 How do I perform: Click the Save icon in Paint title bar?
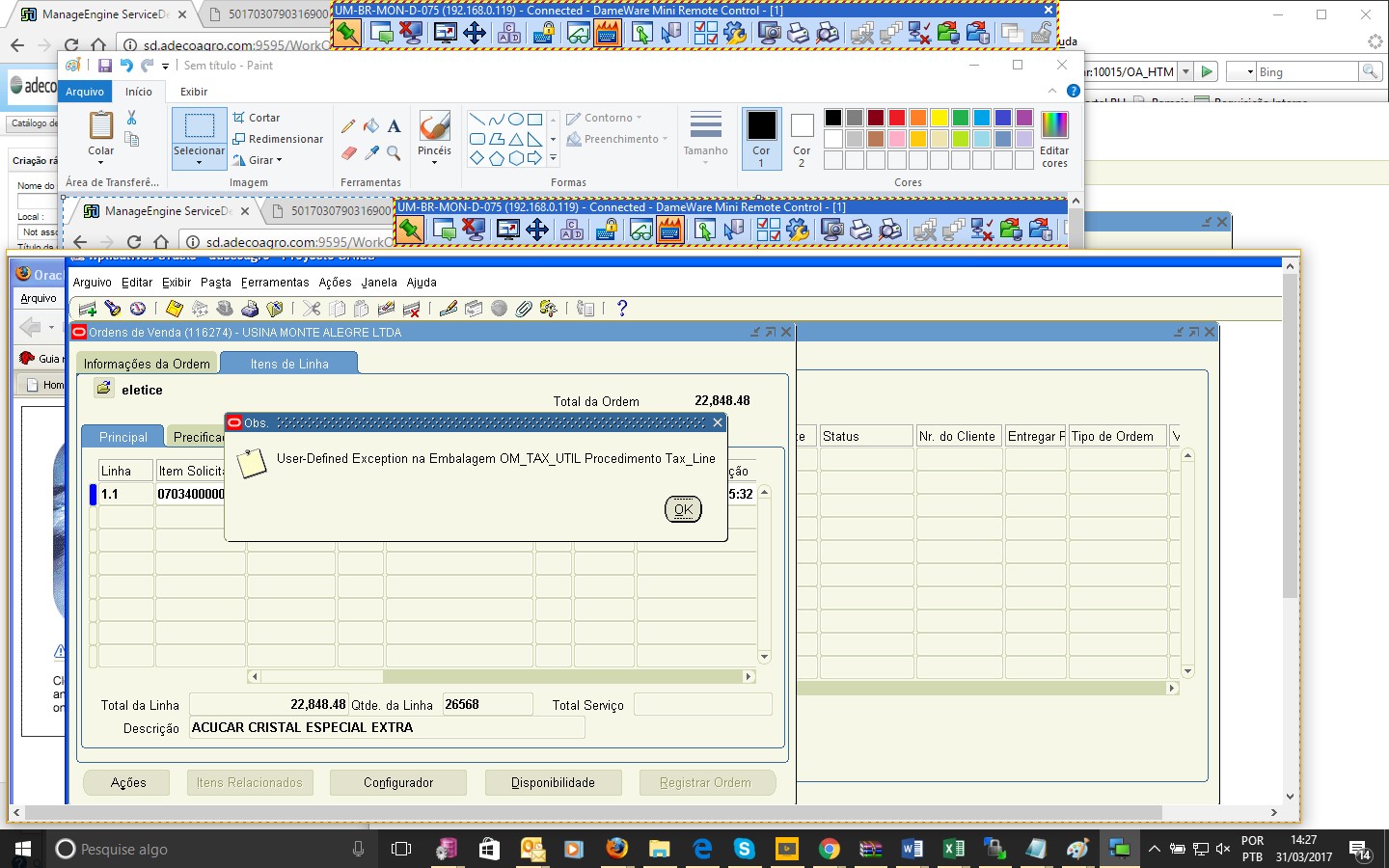pyautogui.click(x=104, y=66)
